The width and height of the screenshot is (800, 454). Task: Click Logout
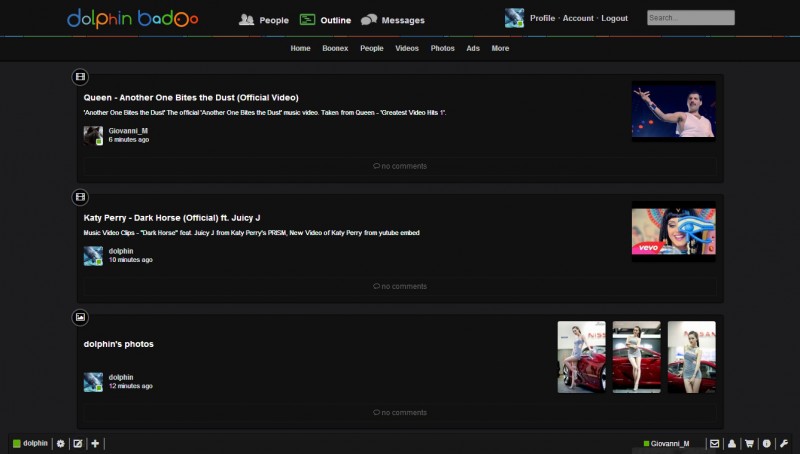pos(614,18)
